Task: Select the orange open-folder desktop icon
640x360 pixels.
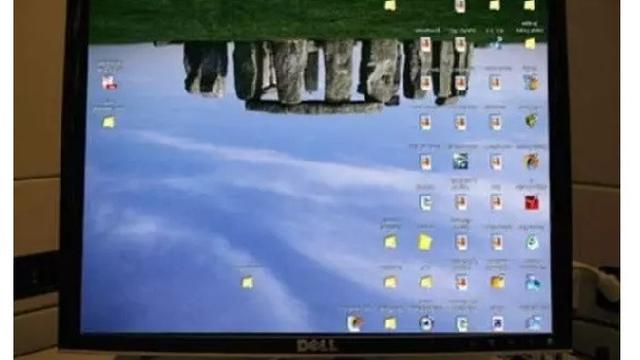Action: click(498, 282)
